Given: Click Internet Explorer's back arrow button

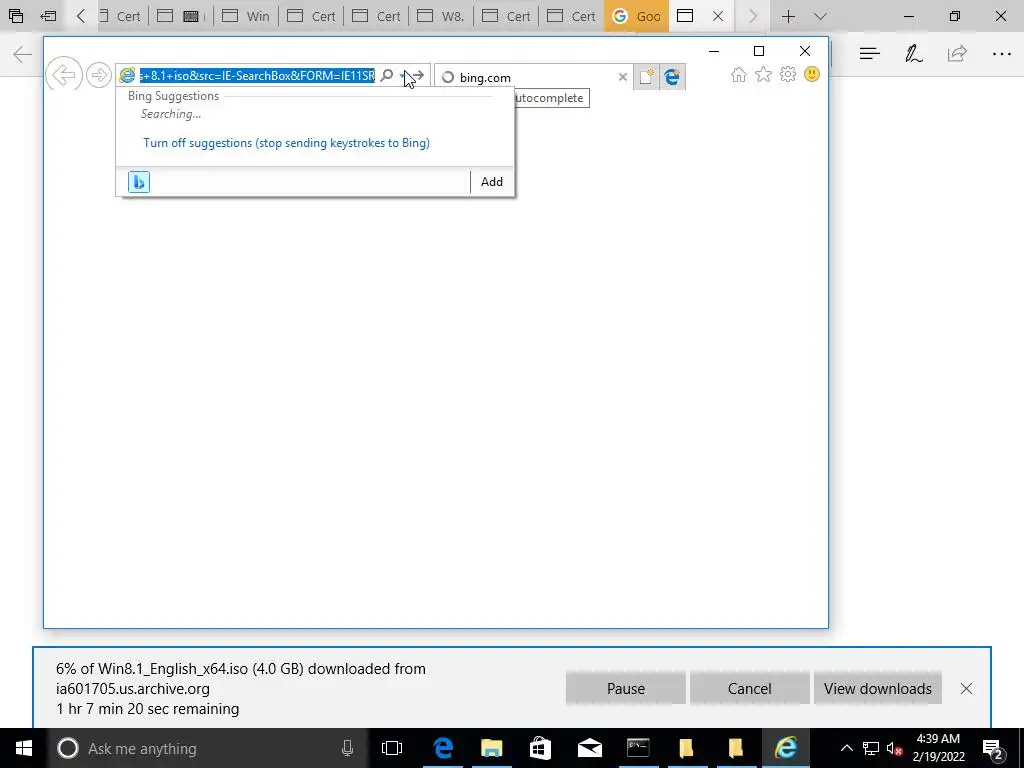Looking at the screenshot, I should [x=64, y=74].
